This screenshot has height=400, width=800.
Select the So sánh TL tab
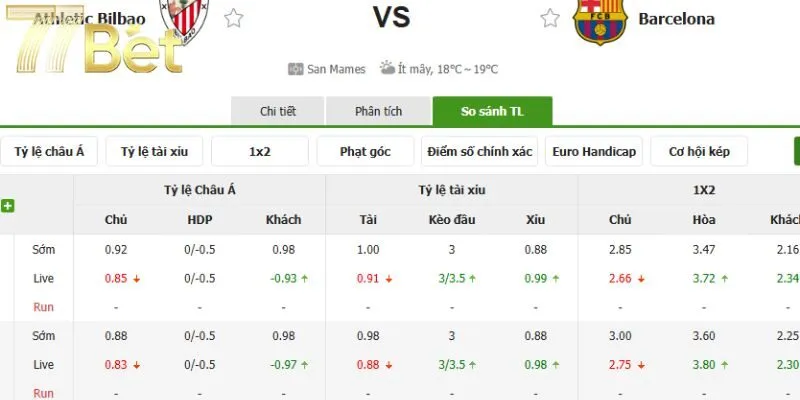pyautogui.click(x=492, y=111)
